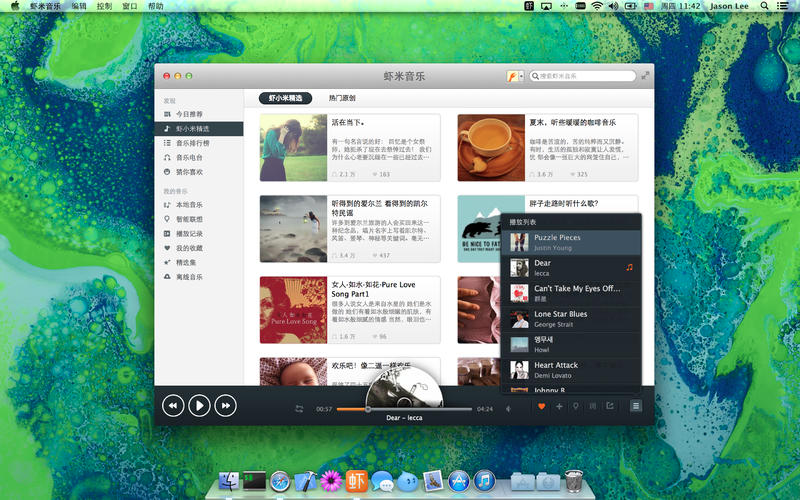The width and height of the screenshot is (800, 500).
Task: Open Trash in the Dock
Action: (x=574, y=481)
